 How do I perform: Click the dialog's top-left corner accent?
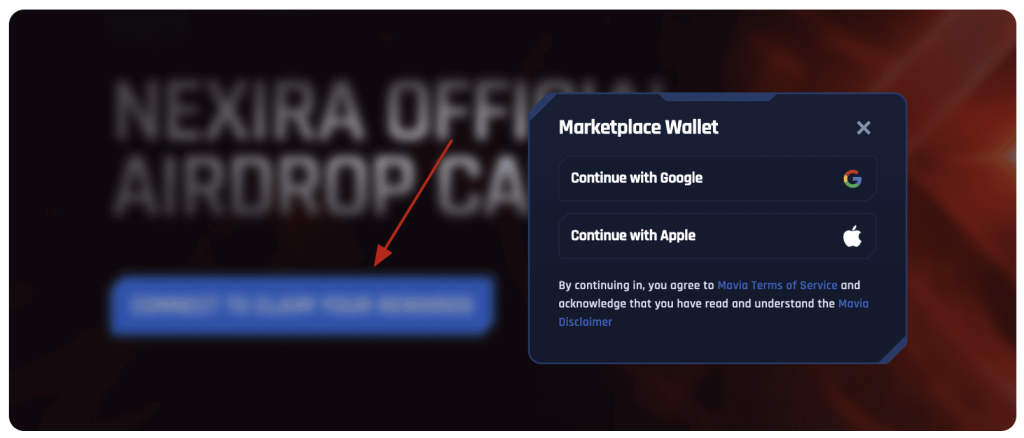click(542, 106)
